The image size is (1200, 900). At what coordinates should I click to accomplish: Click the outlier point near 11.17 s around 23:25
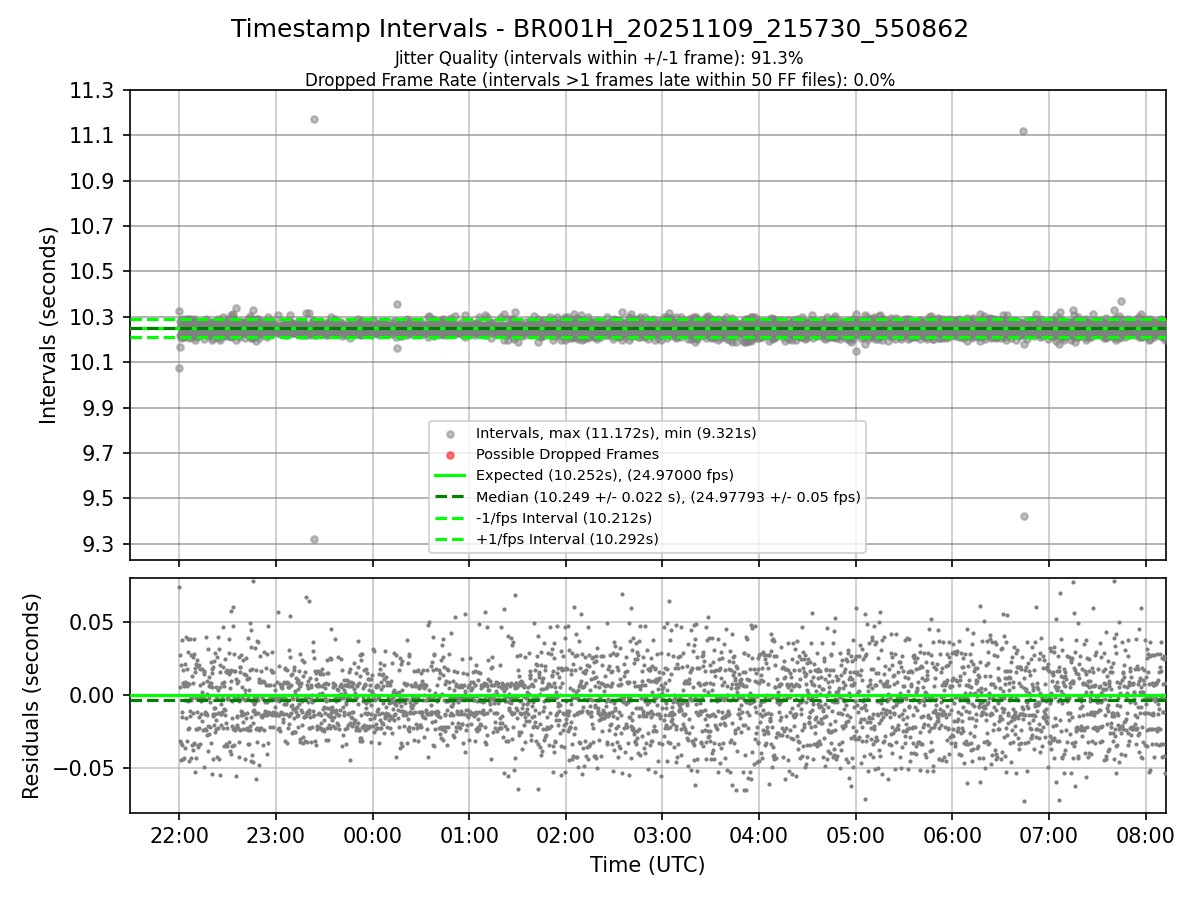(x=314, y=119)
